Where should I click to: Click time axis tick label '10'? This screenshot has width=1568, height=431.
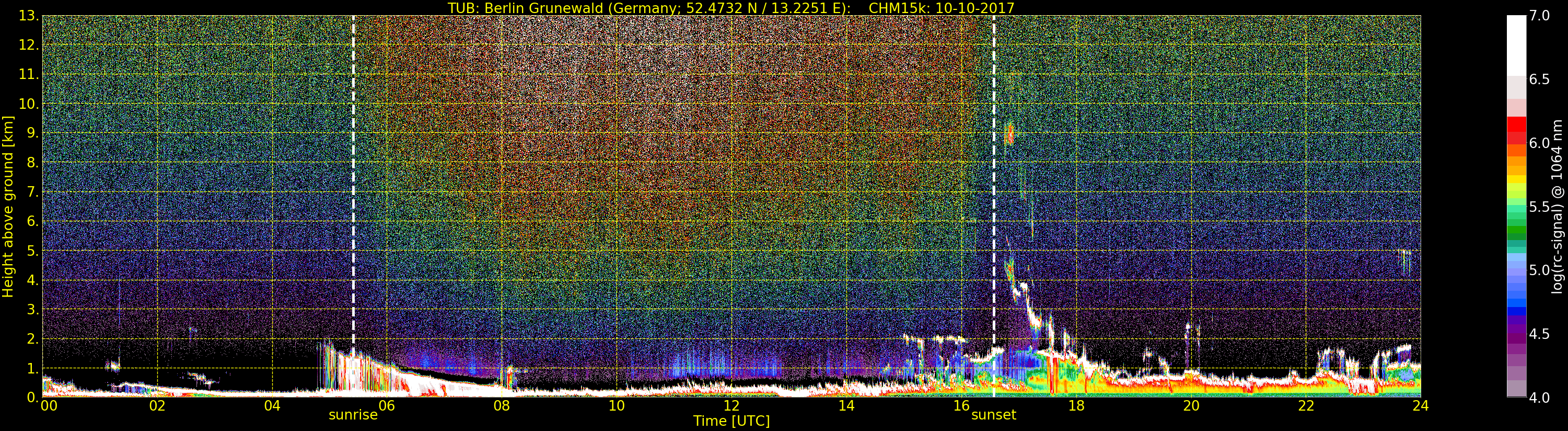[x=617, y=406]
